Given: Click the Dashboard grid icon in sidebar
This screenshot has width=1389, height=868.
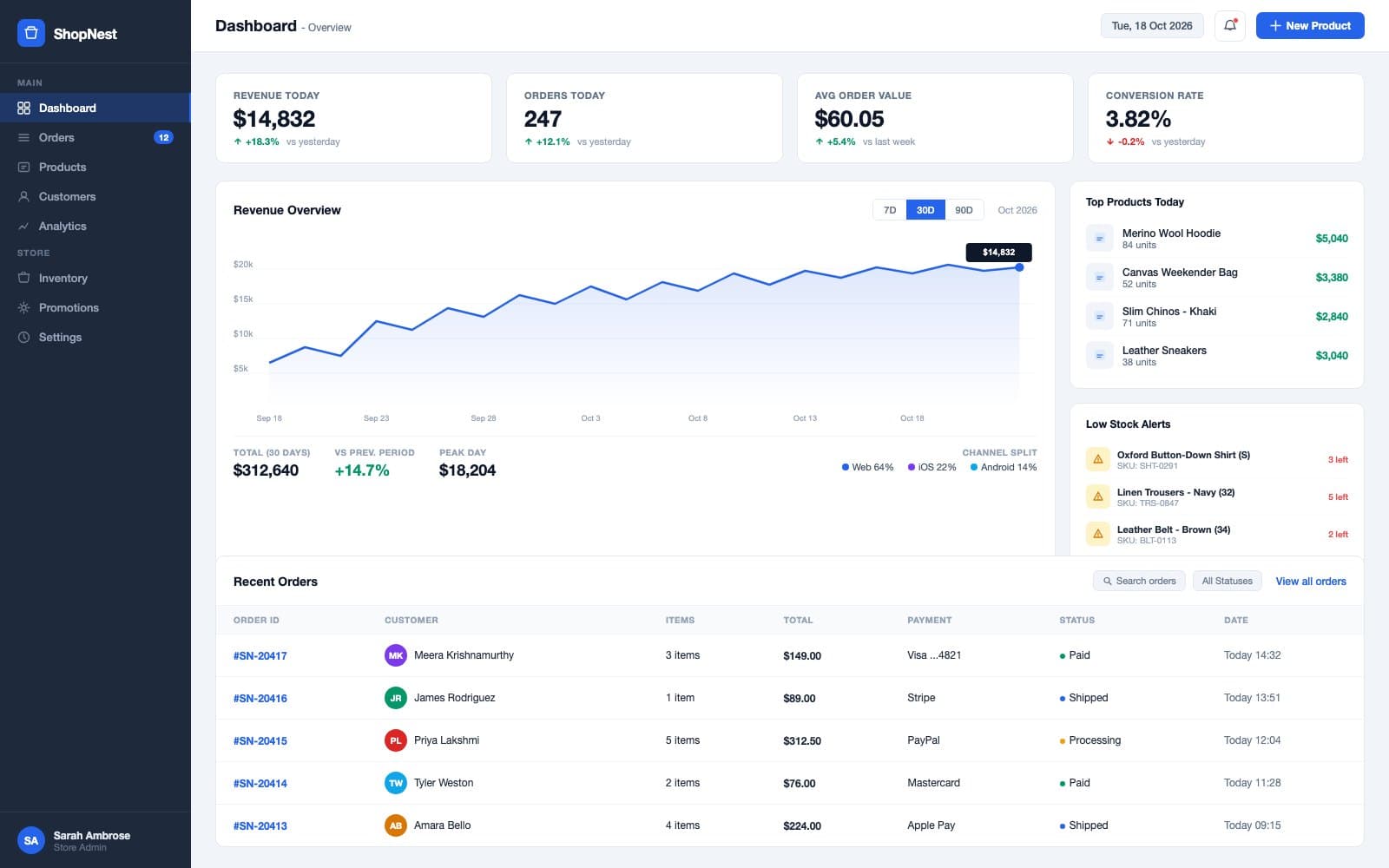Looking at the screenshot, I should click(x=24, y=108).
